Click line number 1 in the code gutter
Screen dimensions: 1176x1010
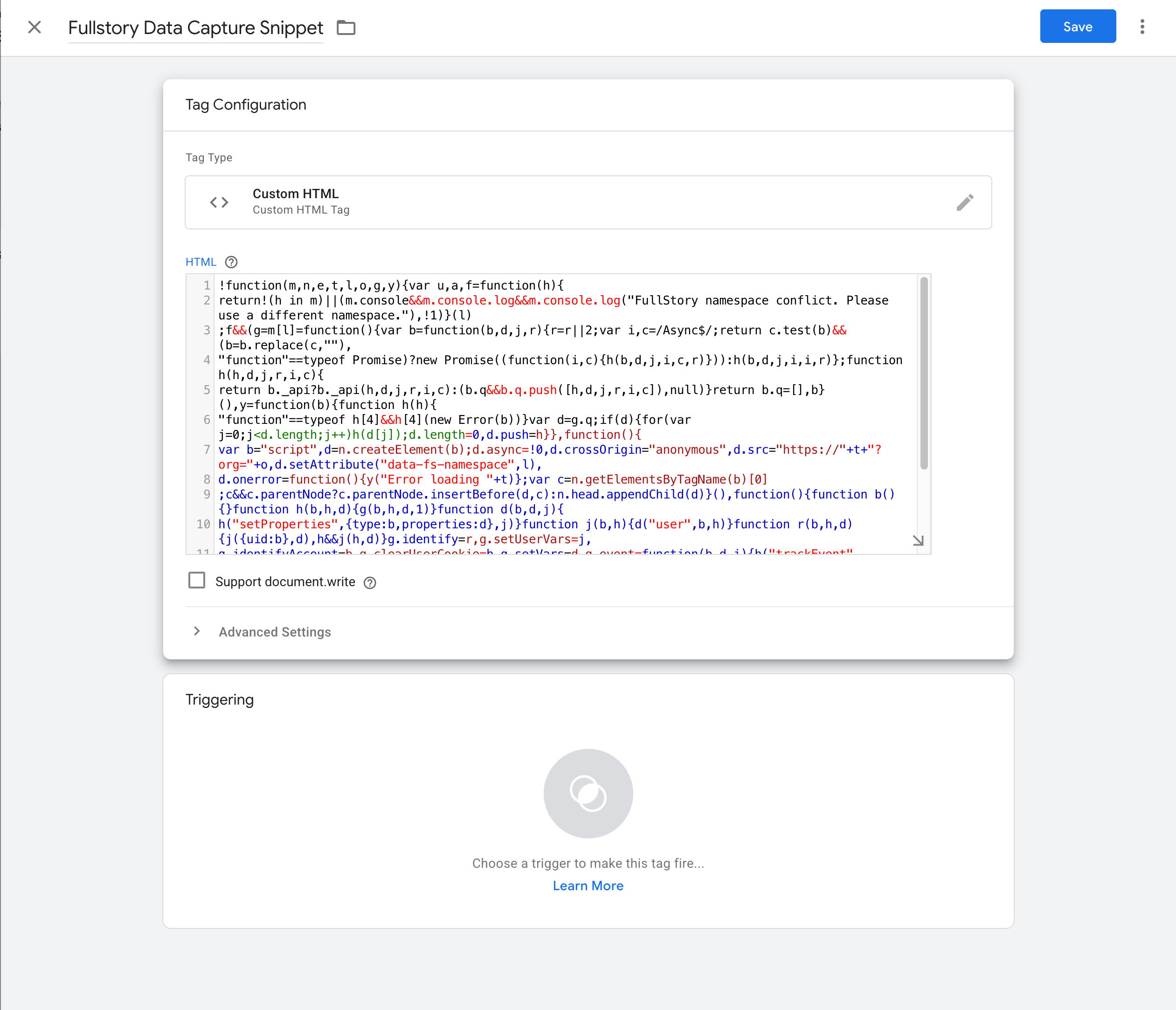click(x=207, y=285)
